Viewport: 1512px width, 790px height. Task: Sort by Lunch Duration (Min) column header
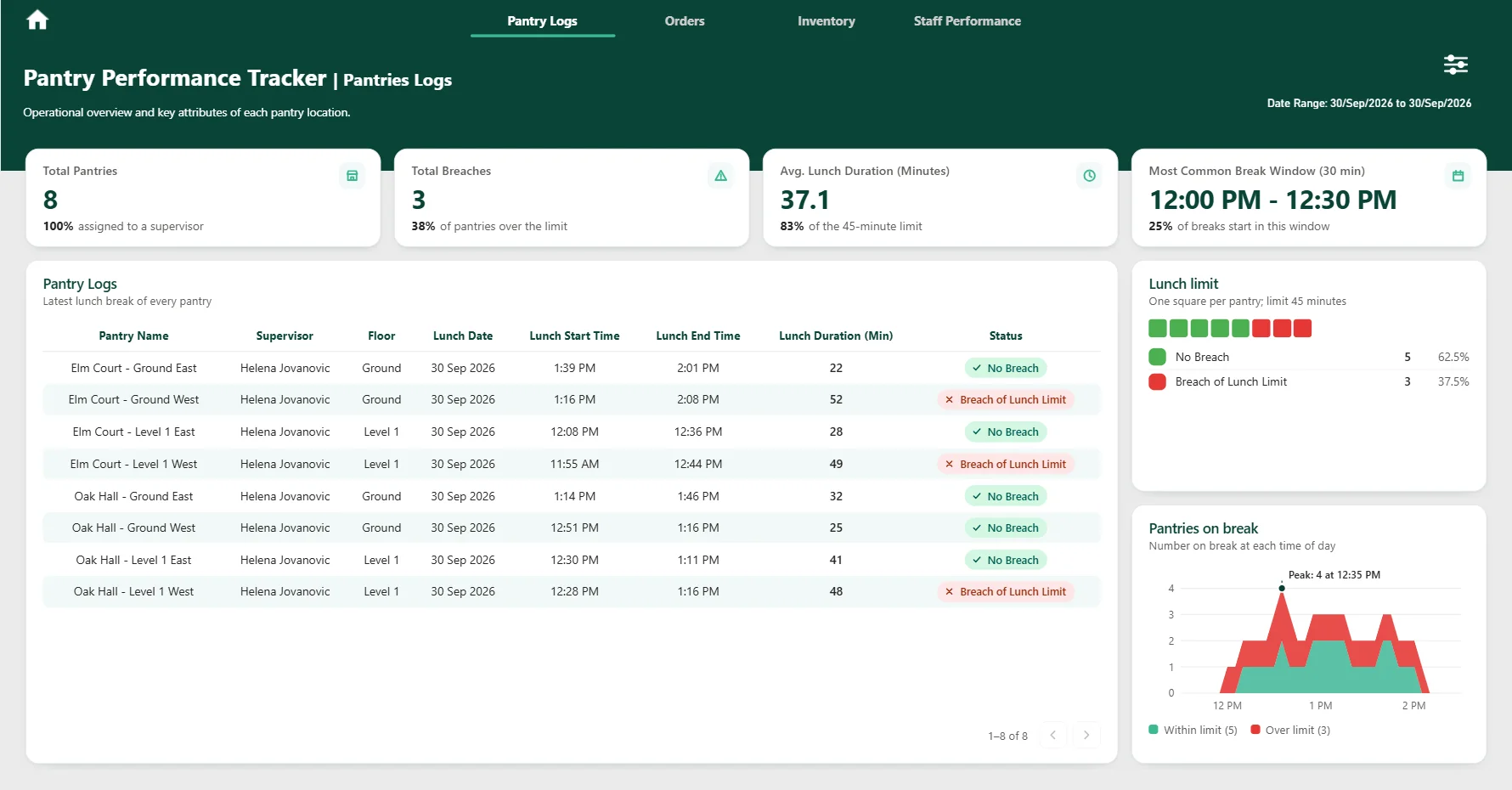click(x=836, y=336)
